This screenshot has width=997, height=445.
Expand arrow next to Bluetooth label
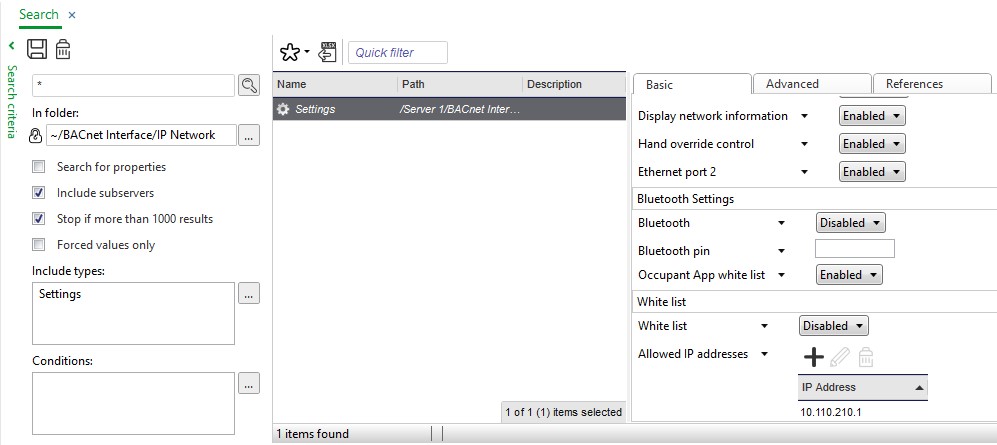(781, 223)
